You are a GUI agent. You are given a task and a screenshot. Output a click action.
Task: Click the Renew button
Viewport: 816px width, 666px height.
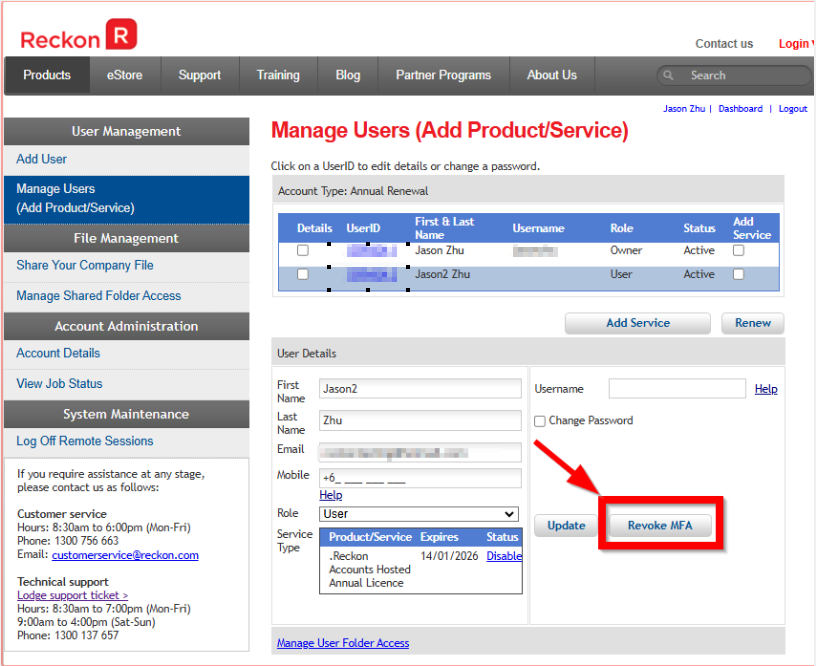(753, 323)
